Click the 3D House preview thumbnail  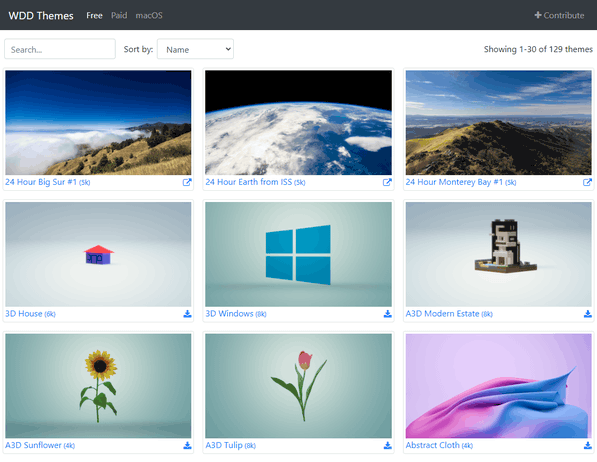tap(98, 254)
